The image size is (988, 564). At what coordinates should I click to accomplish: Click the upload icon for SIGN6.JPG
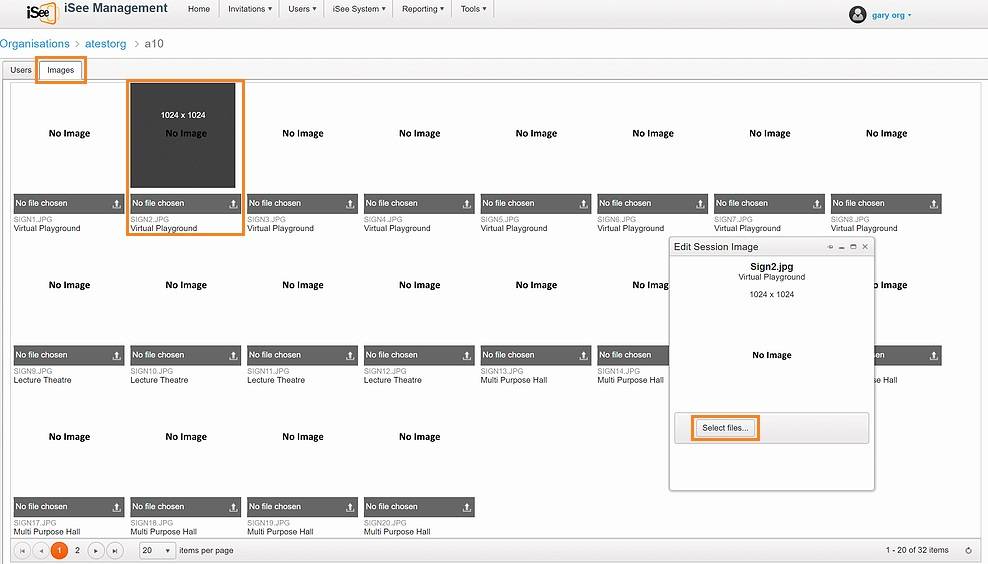pyautogui.click(x=700, y=204)
